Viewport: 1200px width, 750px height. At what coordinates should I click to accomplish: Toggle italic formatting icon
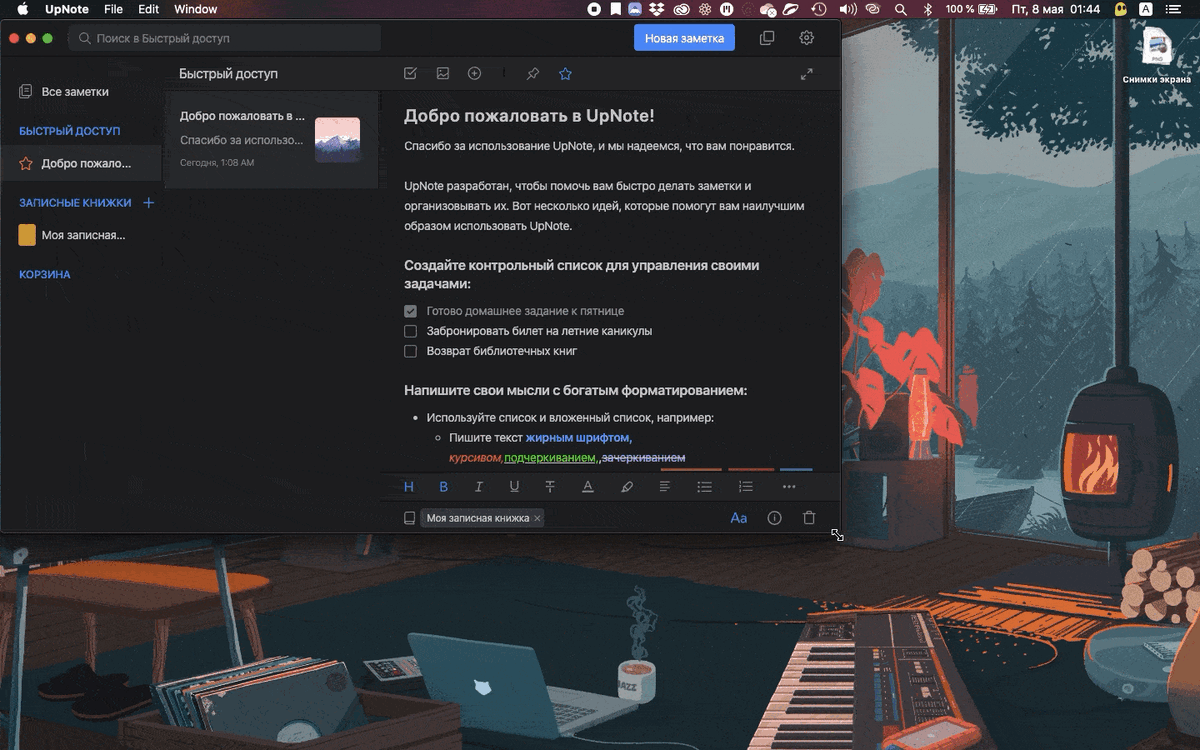coord(479,487)
